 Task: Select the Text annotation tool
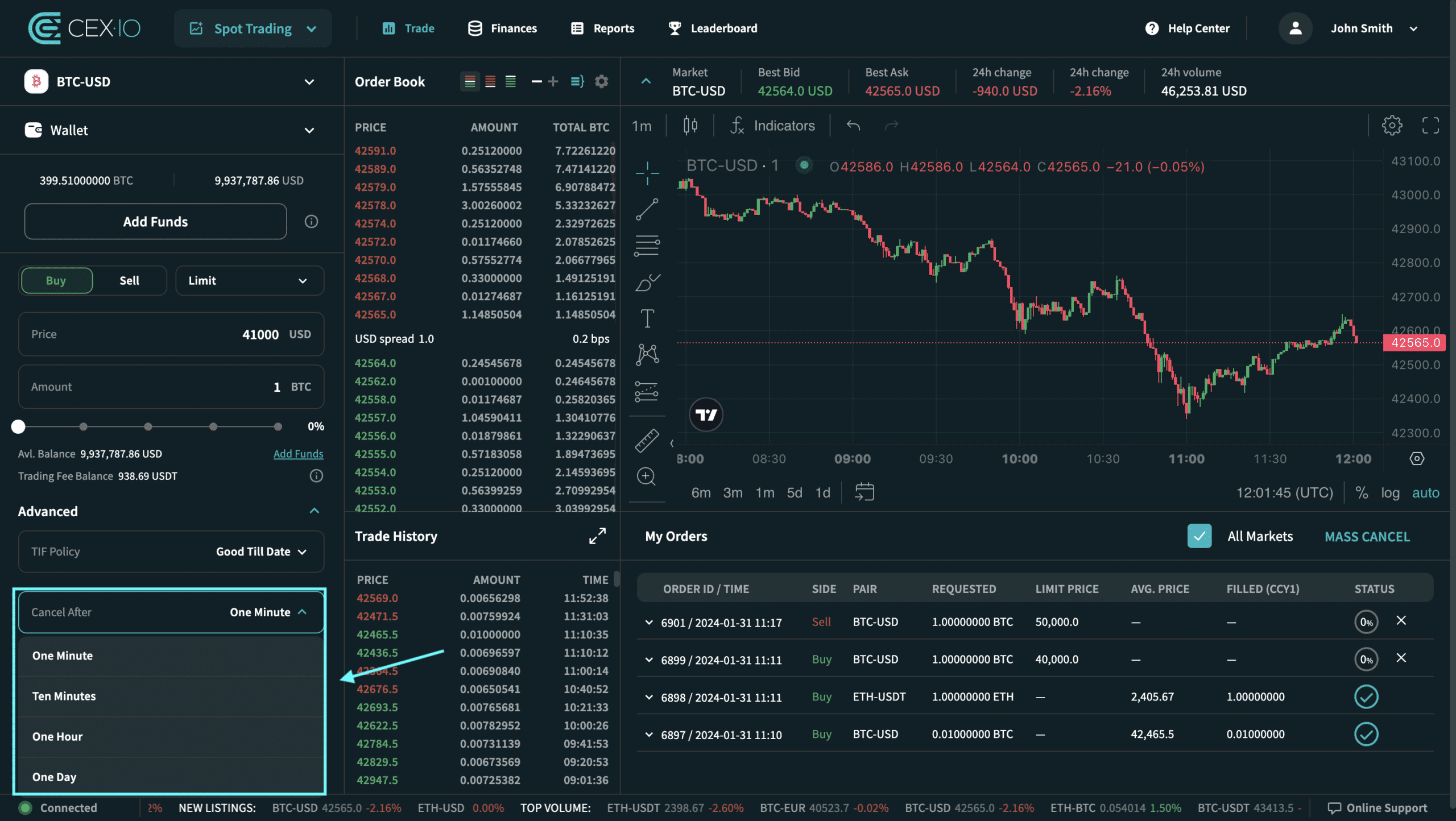(x=647, y=318)
